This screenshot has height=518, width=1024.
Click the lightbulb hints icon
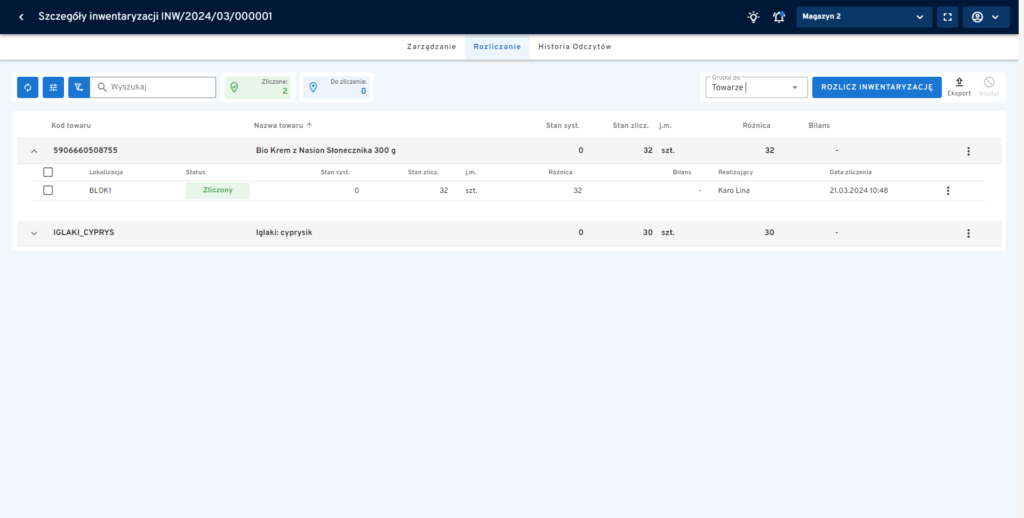pos(753,17)
